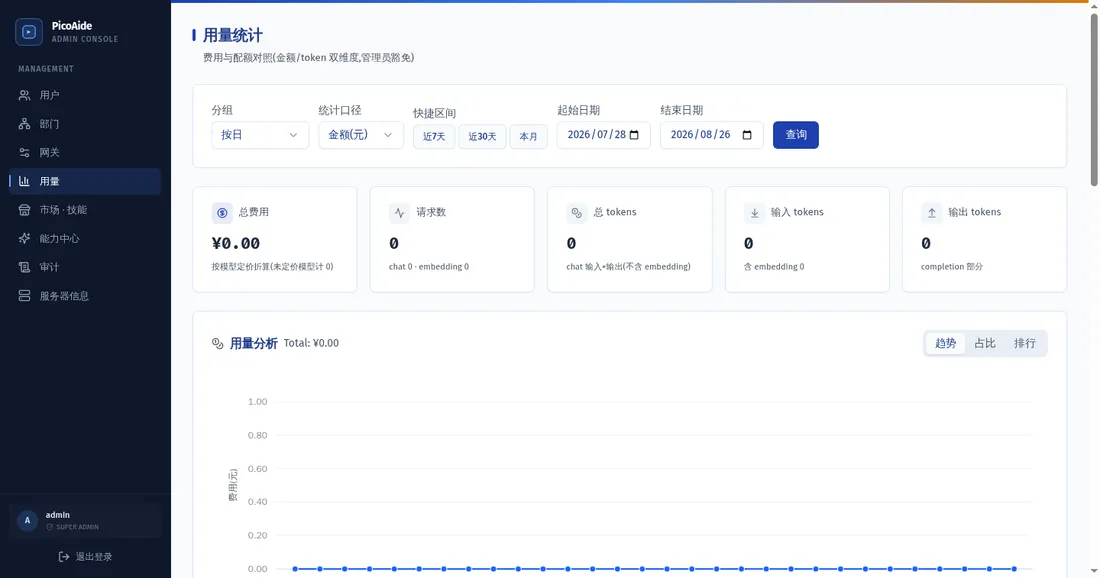Open the 分组 按日 dropdown

click(260, 135)
